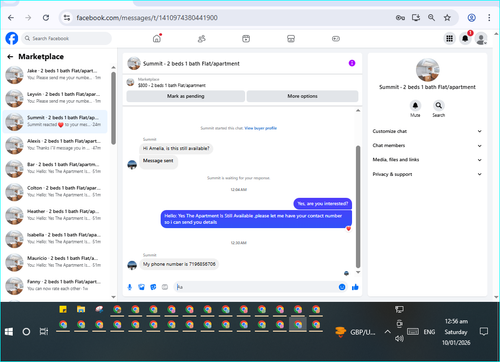Click Search in conversation icon

[439, 106]
